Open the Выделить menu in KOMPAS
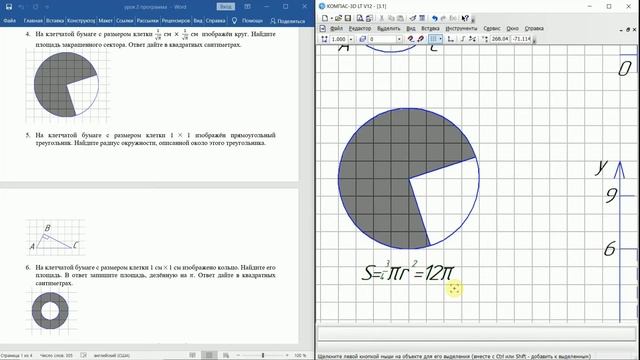The height and width of the screenshot is (360, 640). click(x=389, y=29)
